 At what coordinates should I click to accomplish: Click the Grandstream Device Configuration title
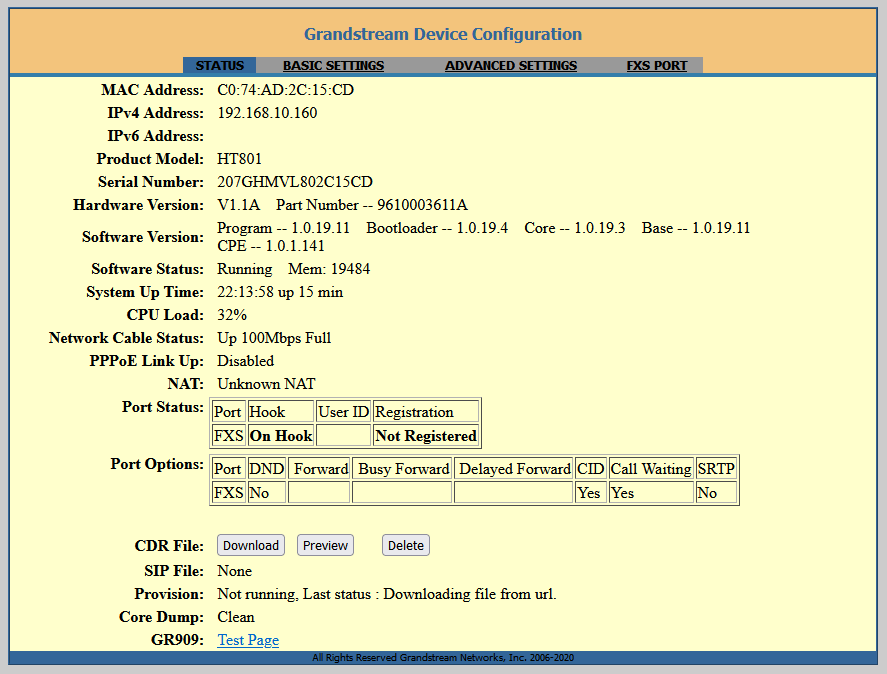443,34
